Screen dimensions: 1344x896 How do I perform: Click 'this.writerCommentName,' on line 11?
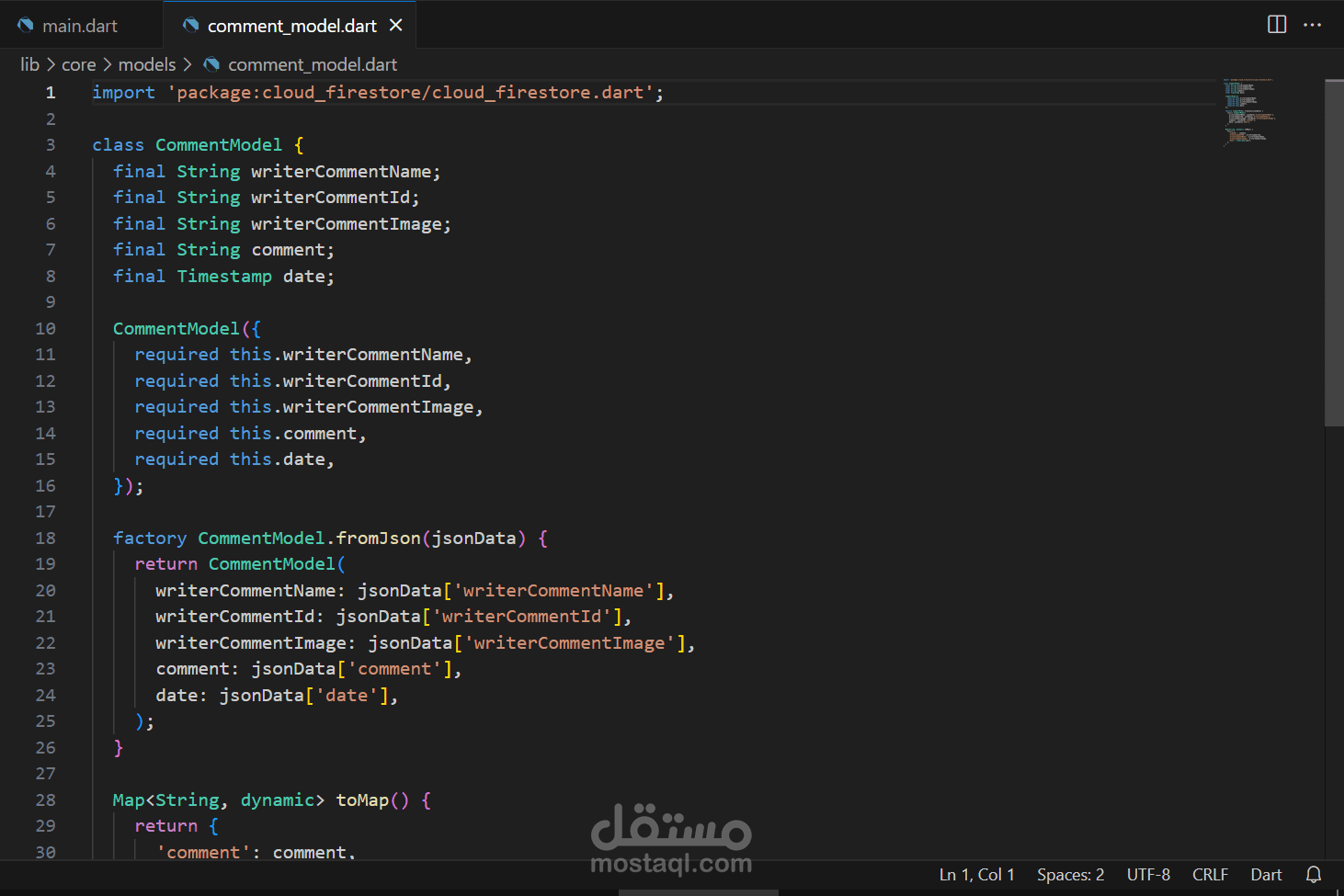click(351, 355)
